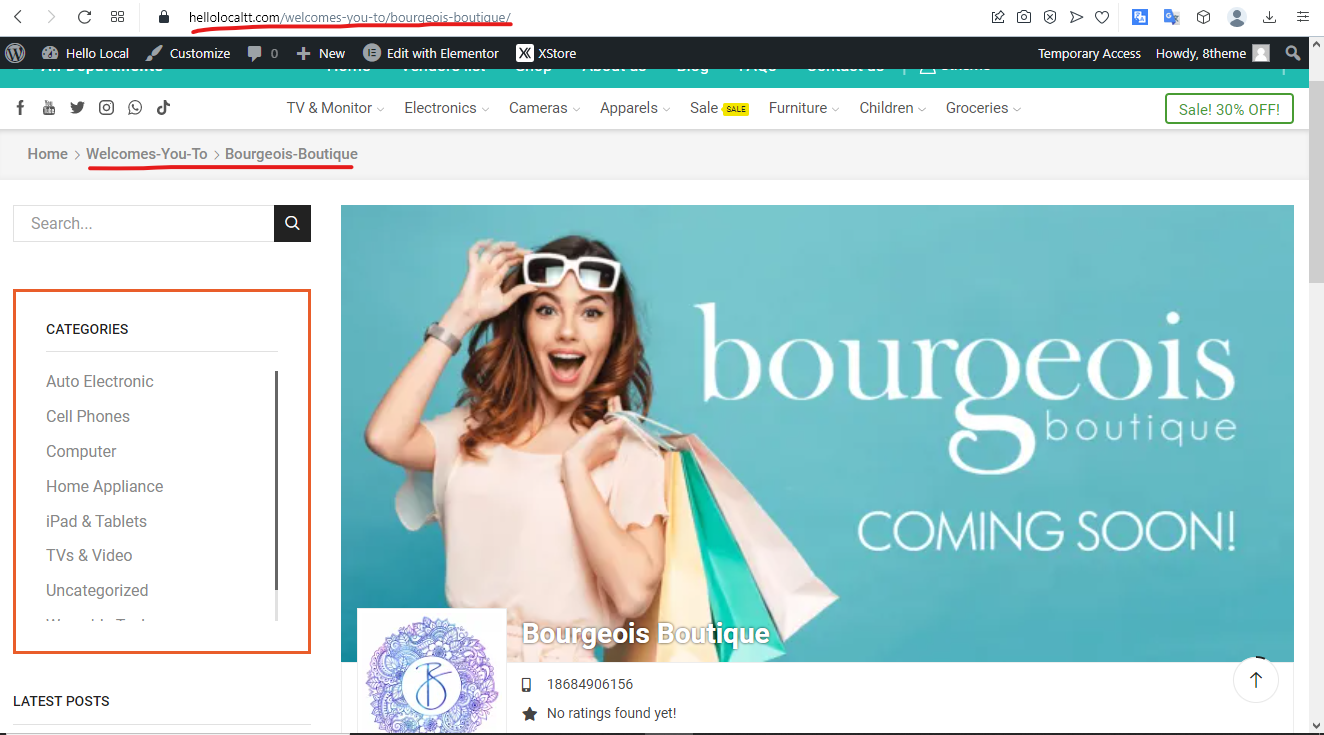The image size is (1324, 735).
Task: Open XStore admin bar menu
Action: [546, 53]
